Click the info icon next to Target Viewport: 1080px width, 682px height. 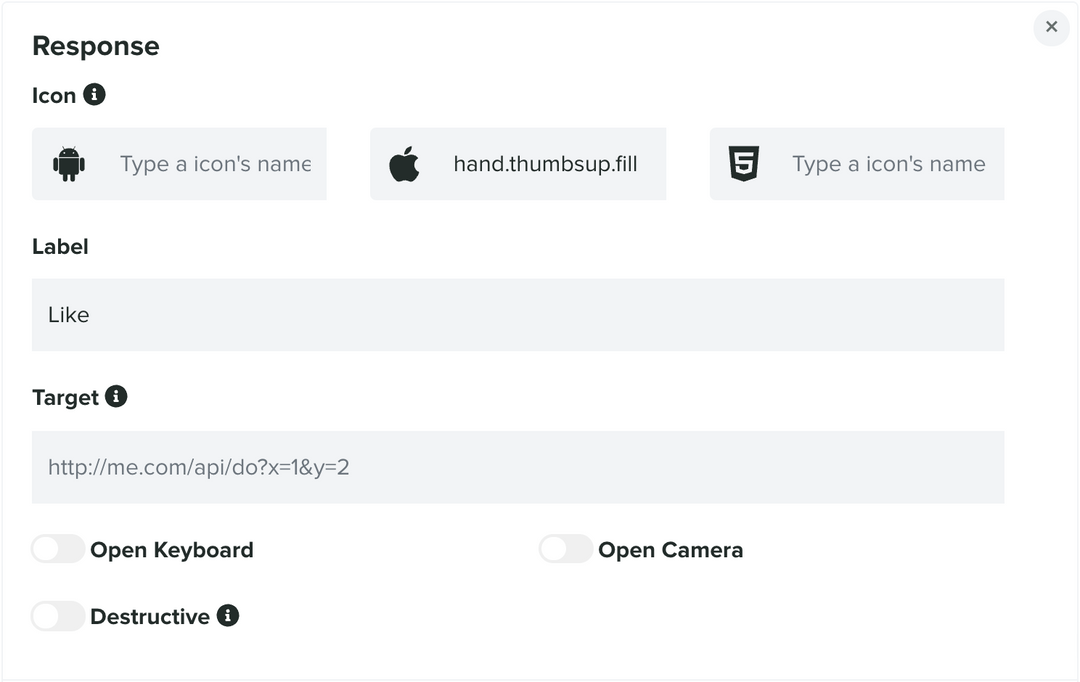(116, 397)
